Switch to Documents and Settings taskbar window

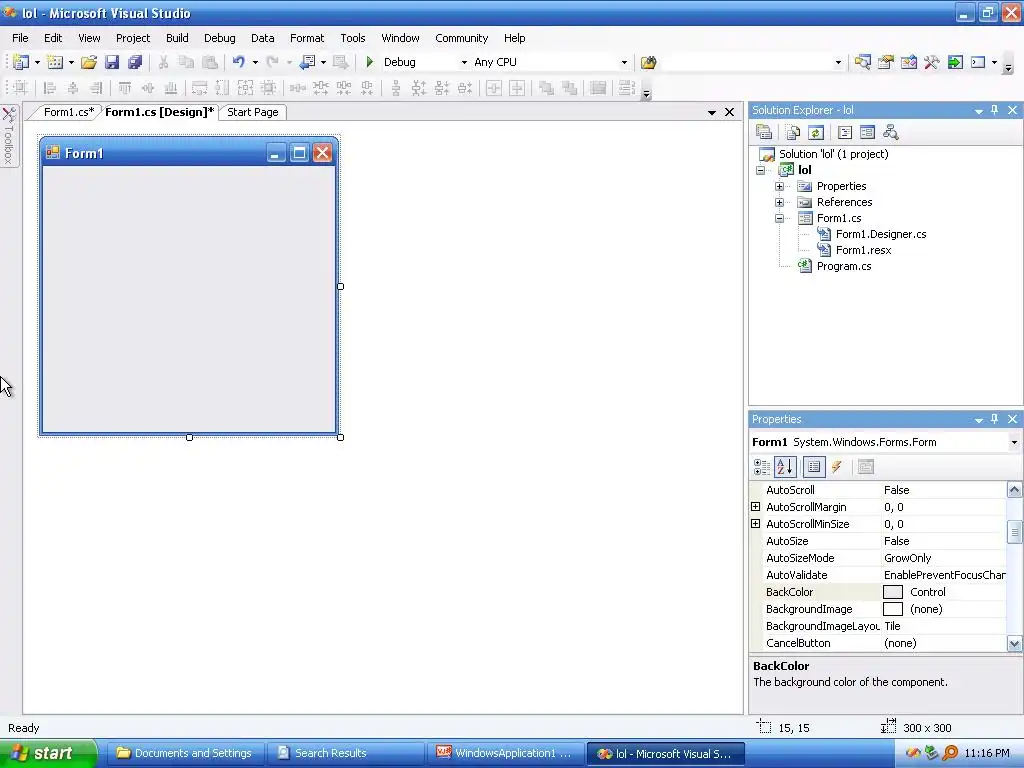185,753
